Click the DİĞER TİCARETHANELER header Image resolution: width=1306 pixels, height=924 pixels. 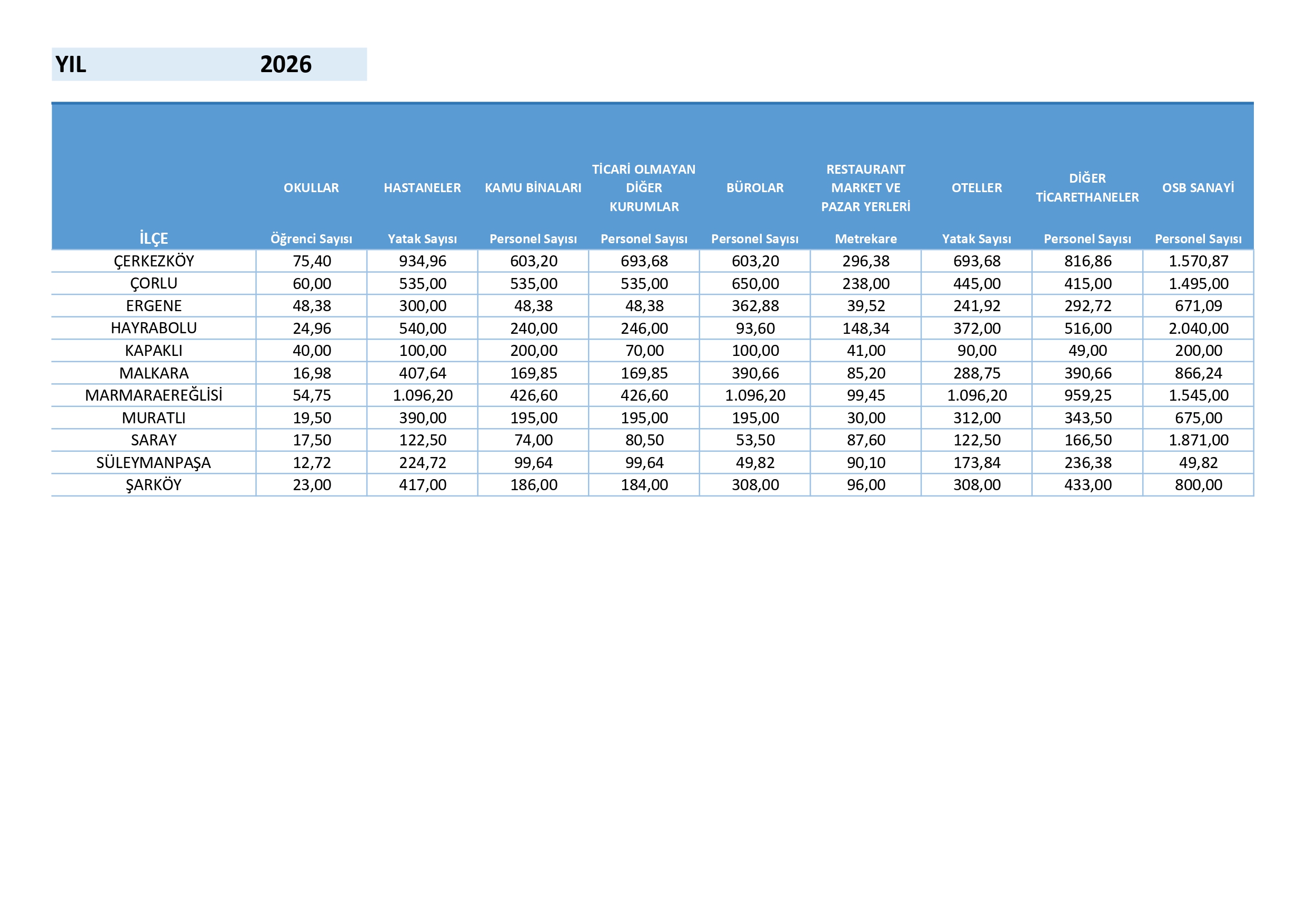[1087, 188]
